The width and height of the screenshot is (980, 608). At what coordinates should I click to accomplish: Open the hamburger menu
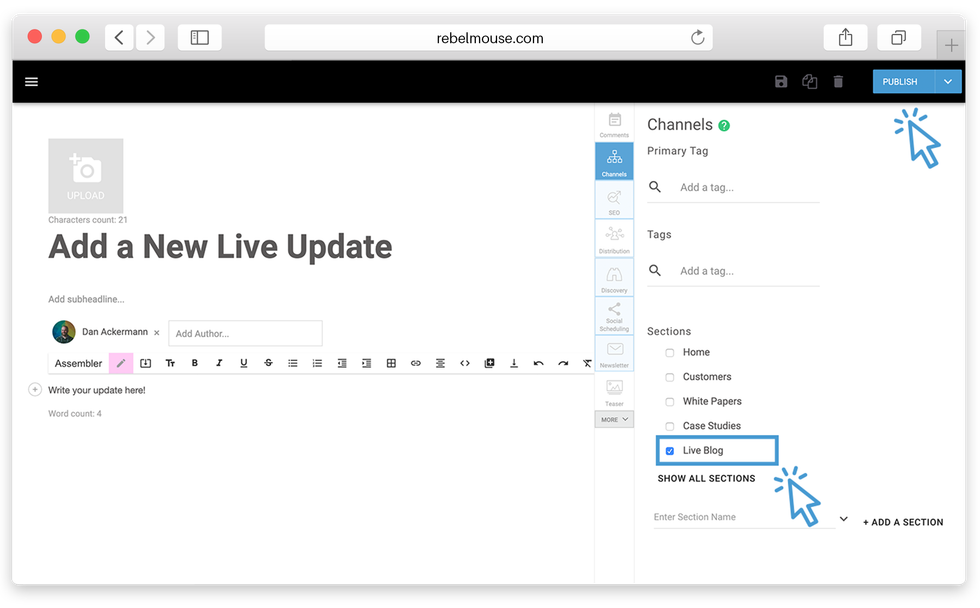(x=31, y=82)
